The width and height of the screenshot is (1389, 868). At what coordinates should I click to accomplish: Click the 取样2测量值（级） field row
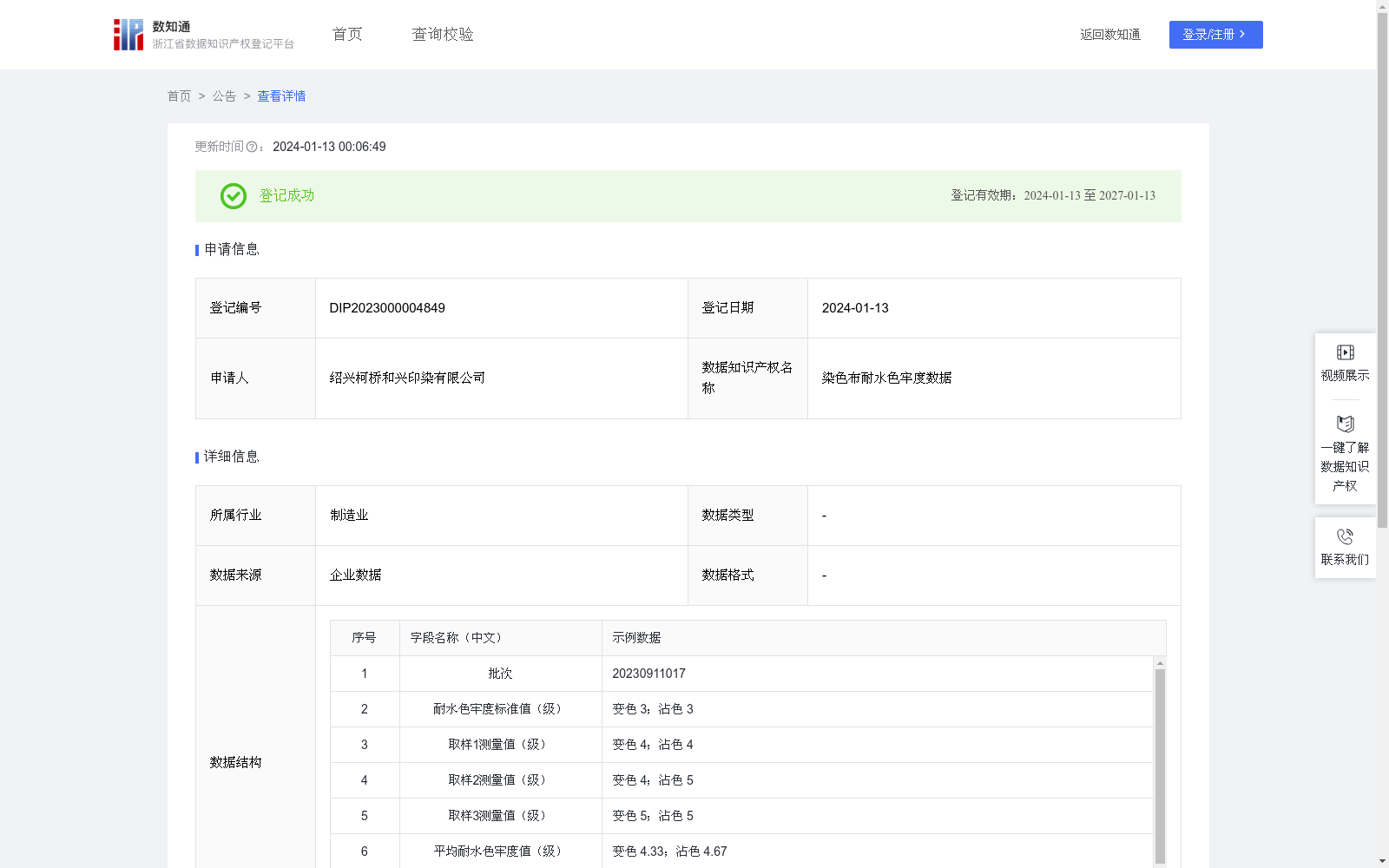click(741, 780)
